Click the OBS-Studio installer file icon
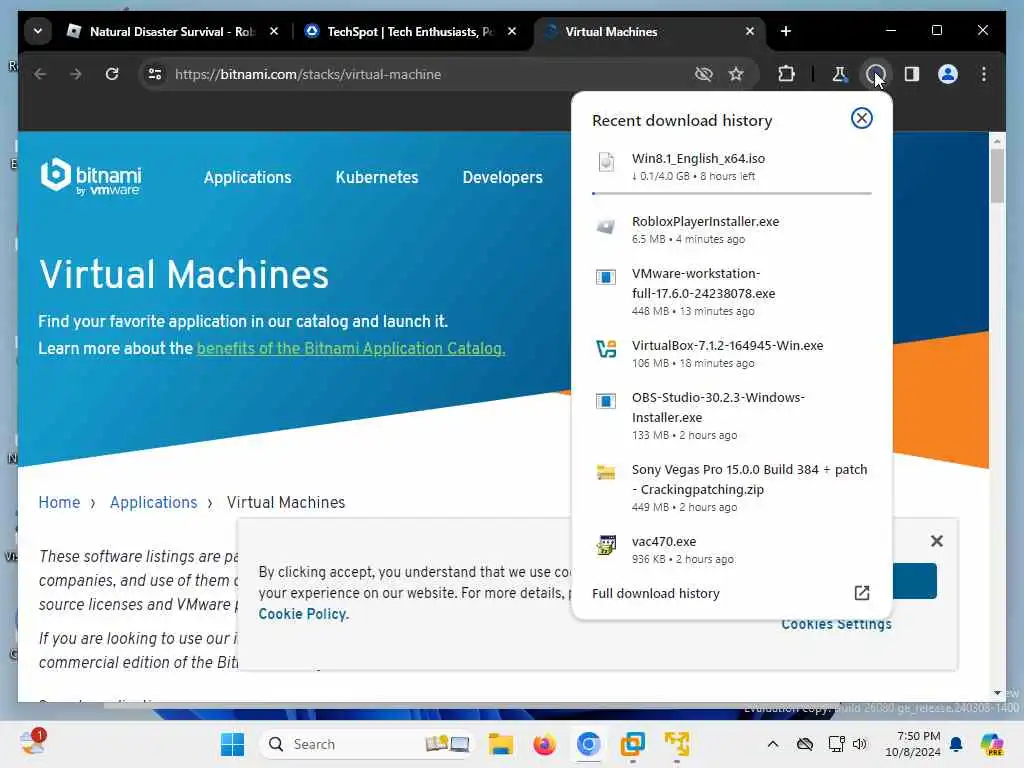1024x768 pixels. pyautogui.click(x=606, y=401)
